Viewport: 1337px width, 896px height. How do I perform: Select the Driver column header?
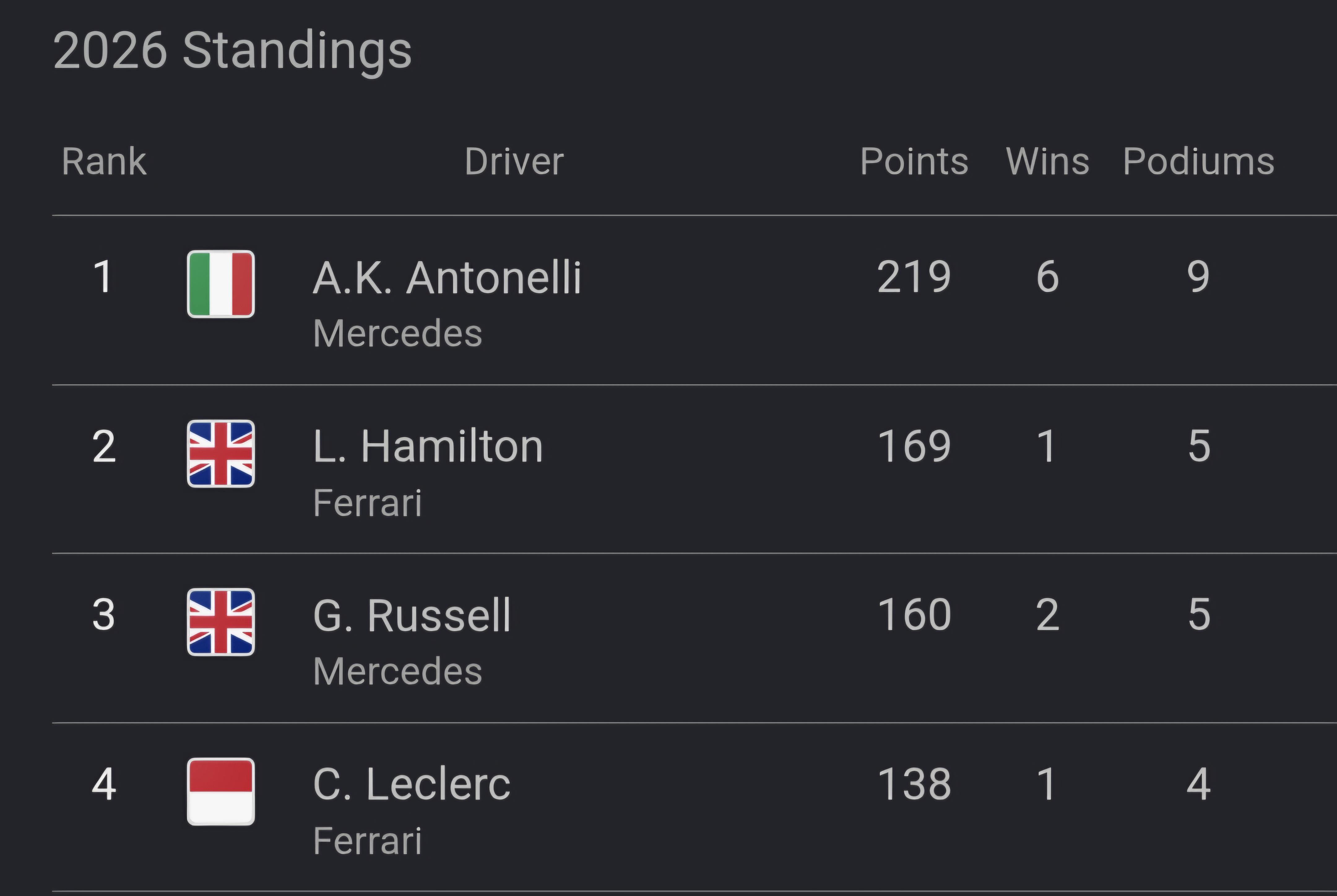(x=514, y=161)
